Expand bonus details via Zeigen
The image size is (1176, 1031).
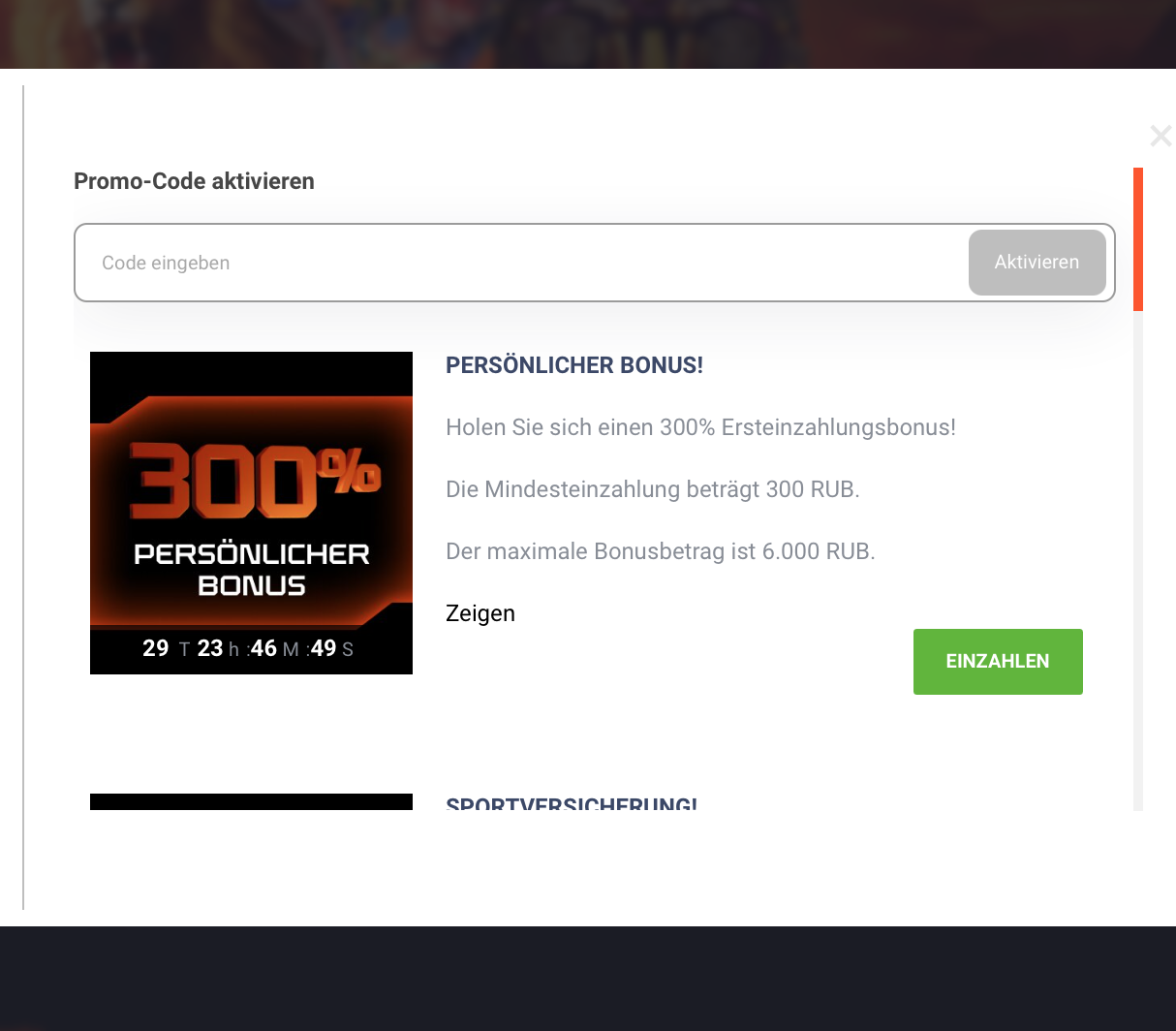pos(480,613)
